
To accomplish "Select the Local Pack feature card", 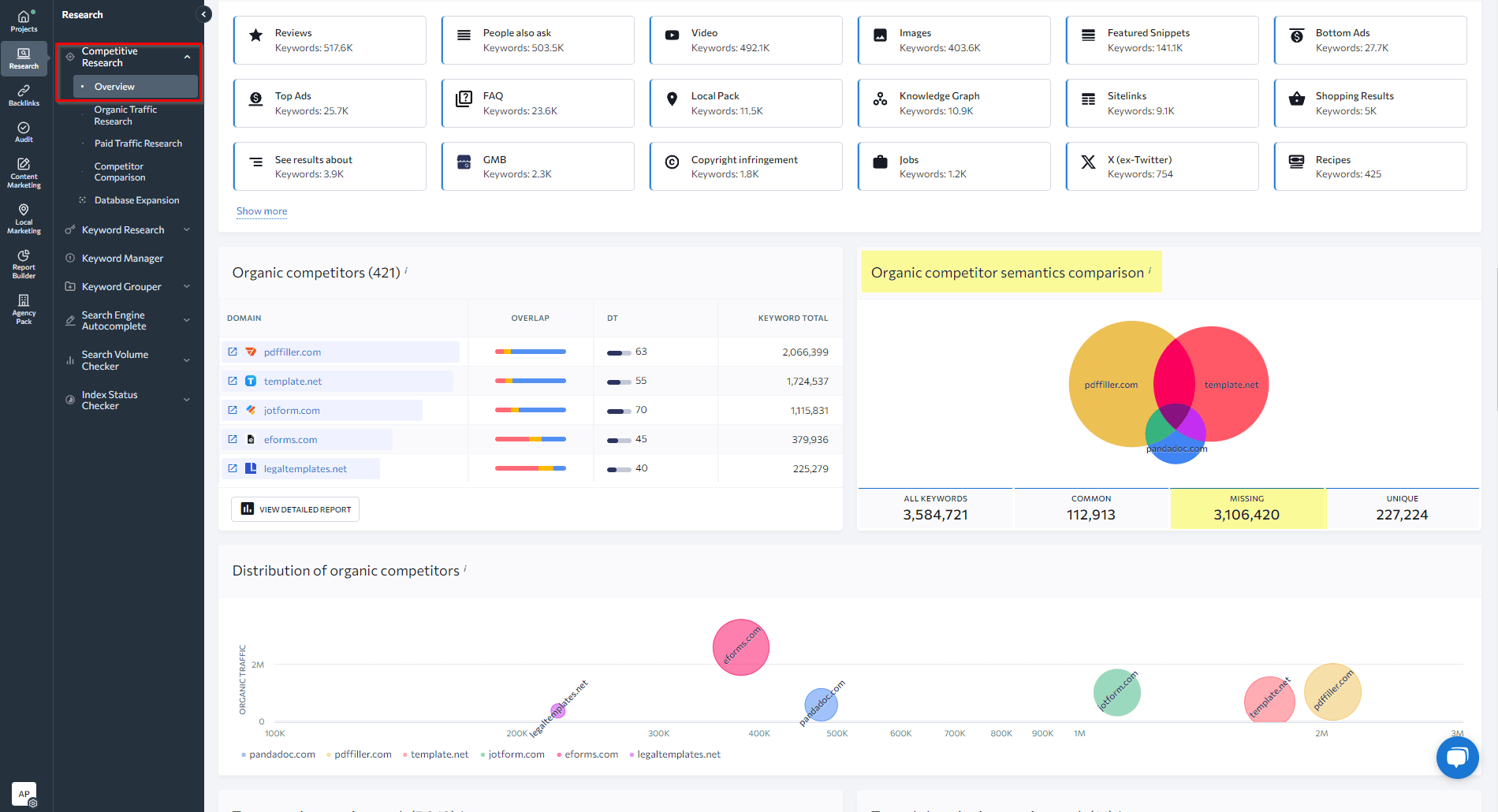I will (x=746, y=103).
